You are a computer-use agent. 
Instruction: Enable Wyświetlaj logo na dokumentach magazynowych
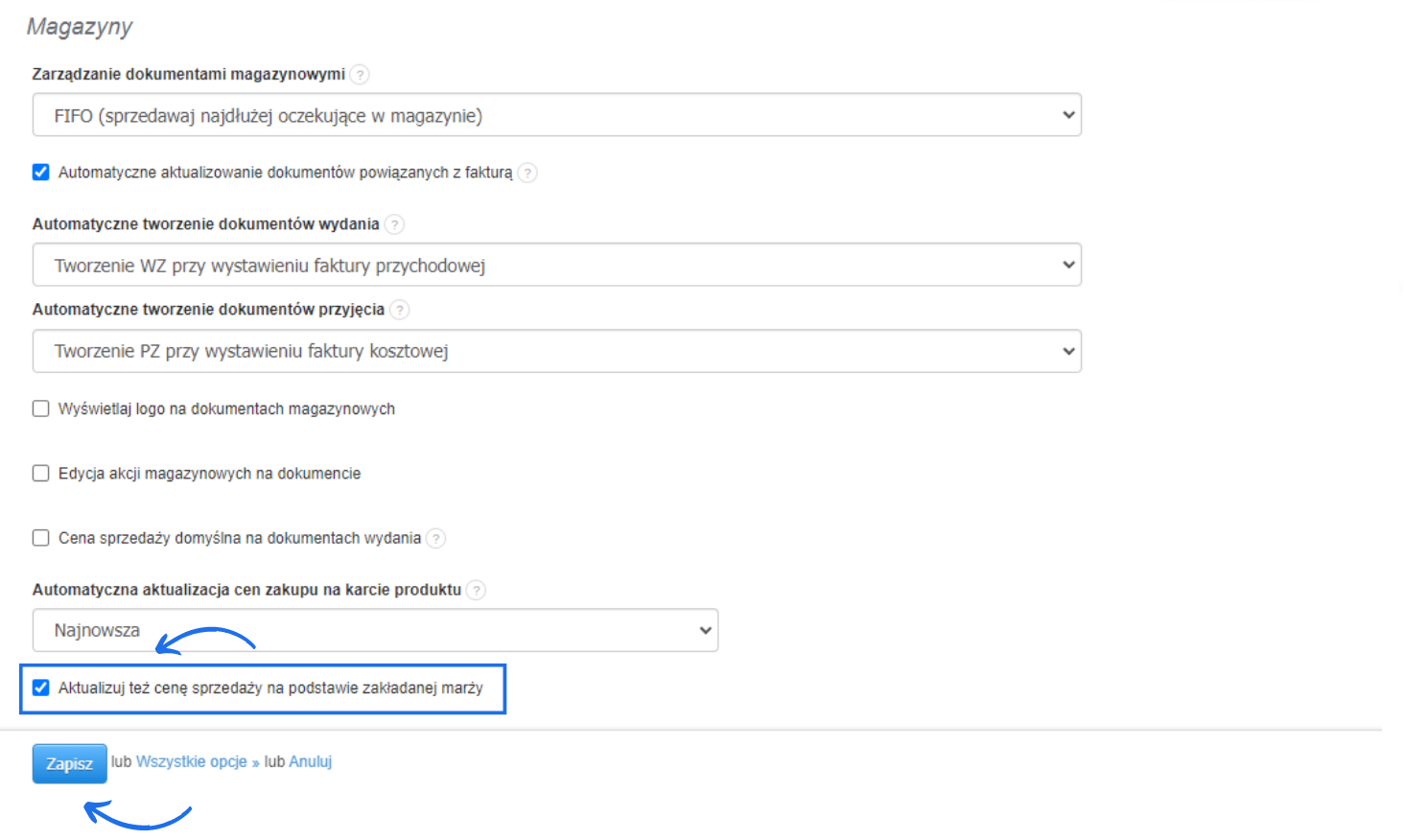click(x=41, y=408)
